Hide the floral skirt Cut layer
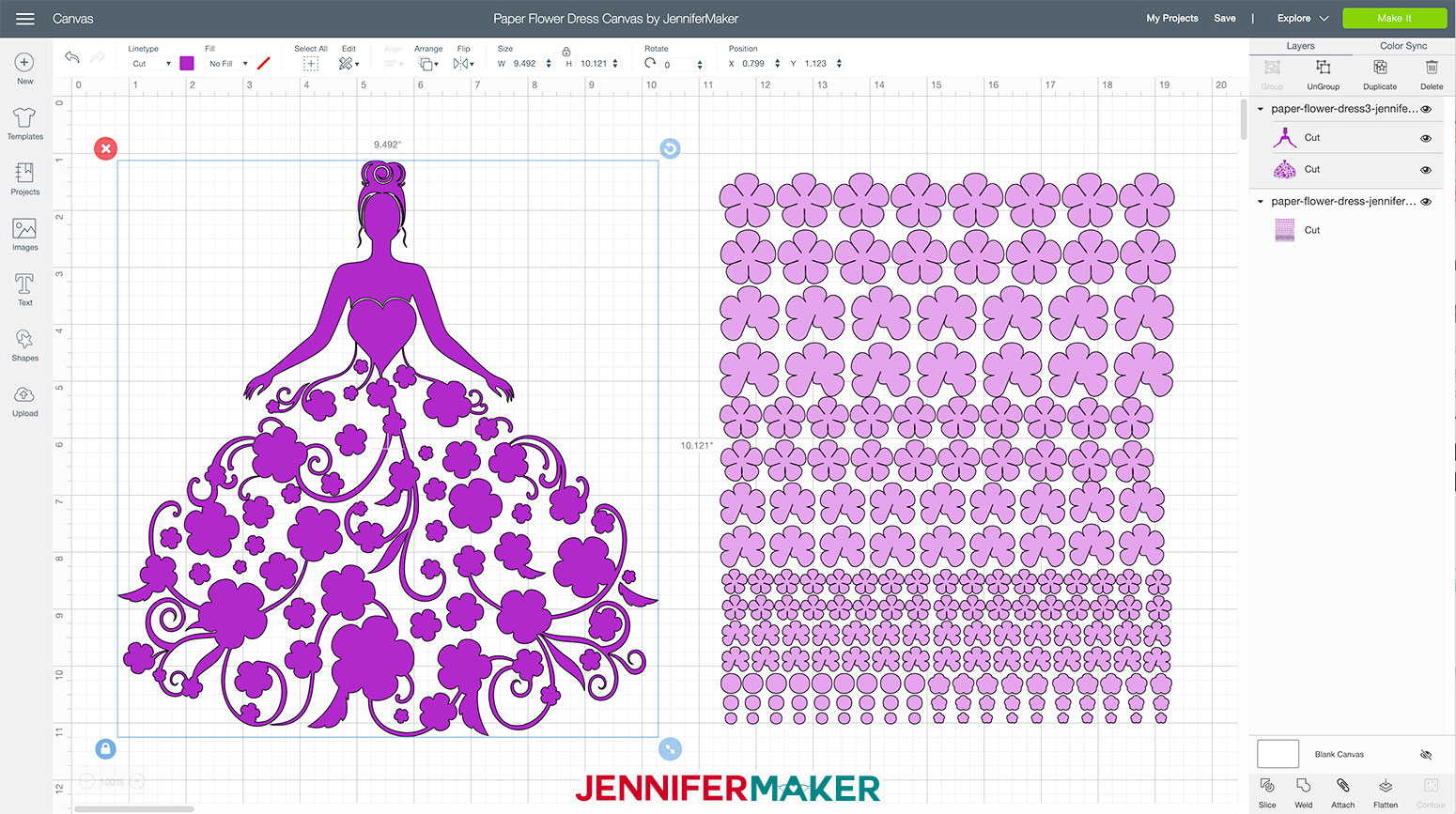Screen dimensions: 1456x814 point(1426,170)
